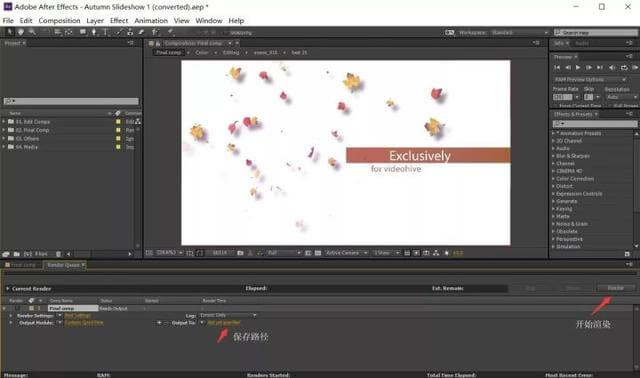Click the Output To 'Not yet specified' link

(224, 322)
